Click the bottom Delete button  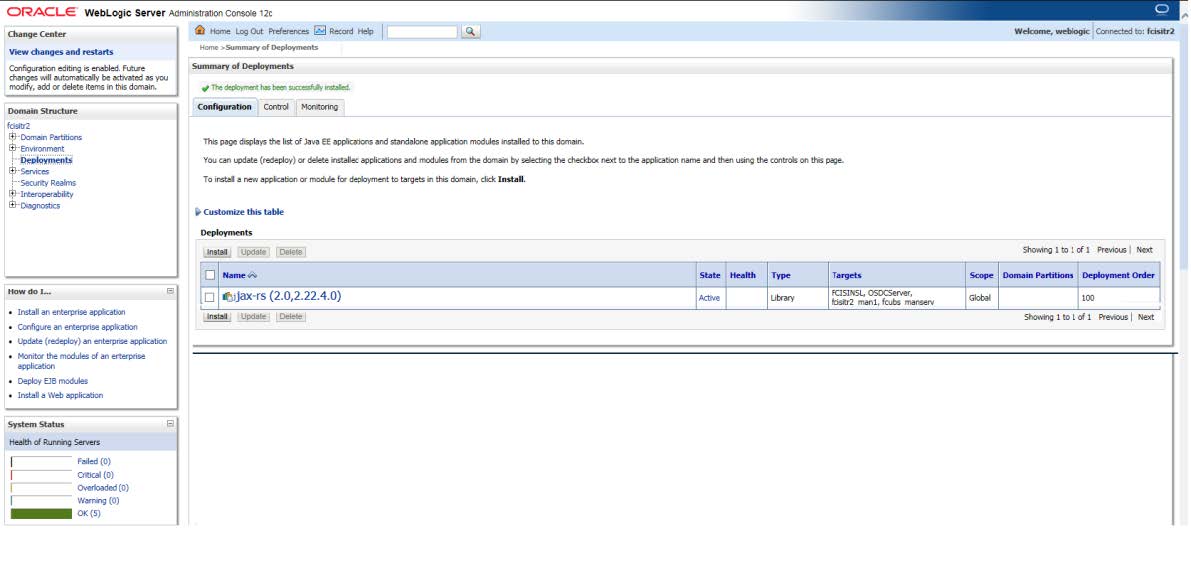coord(290,317)
